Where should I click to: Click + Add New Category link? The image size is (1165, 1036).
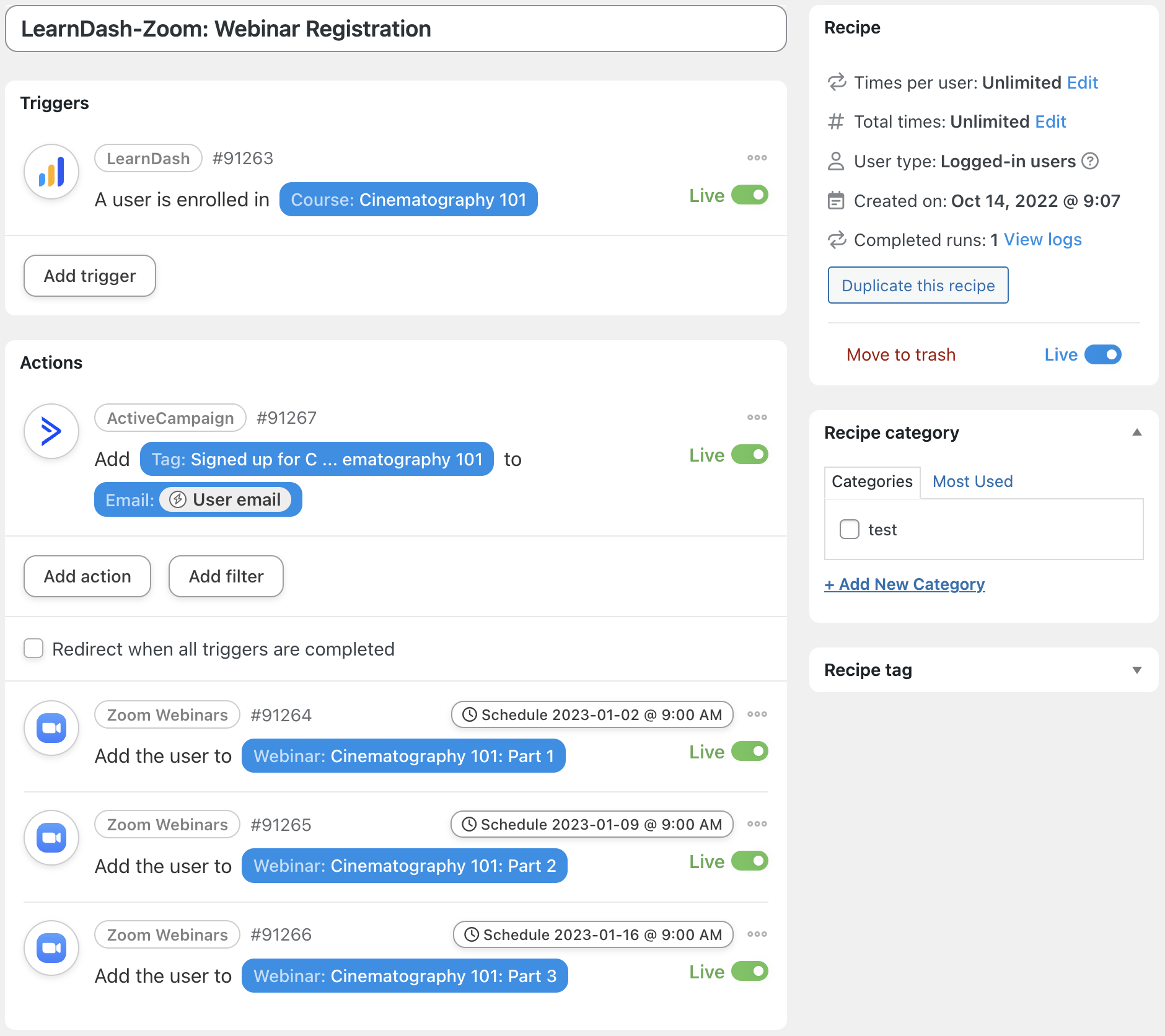pyautogui.click(x=904, y=584)
